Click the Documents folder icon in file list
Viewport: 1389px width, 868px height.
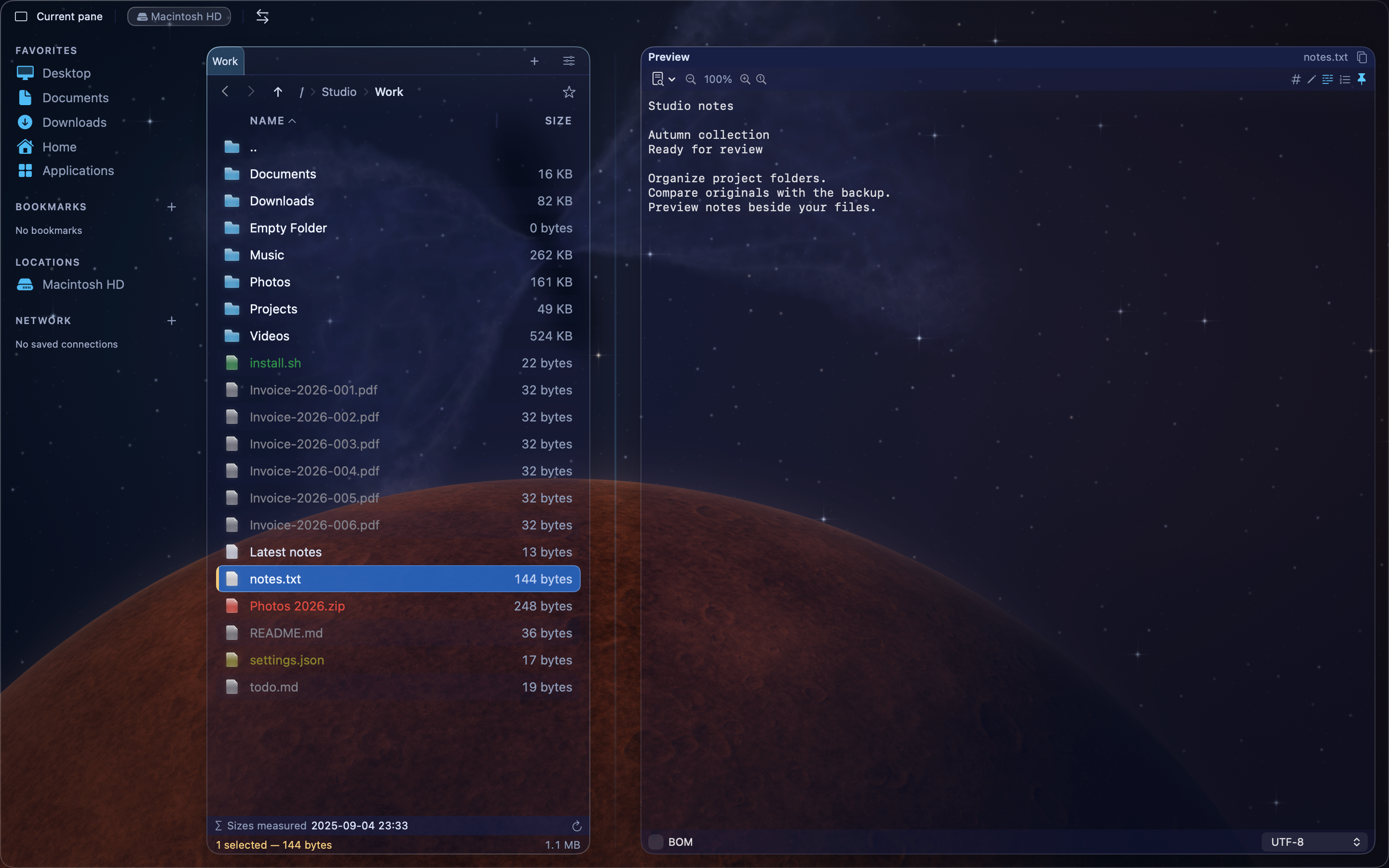pyautogui.click(x=232, y=174)
